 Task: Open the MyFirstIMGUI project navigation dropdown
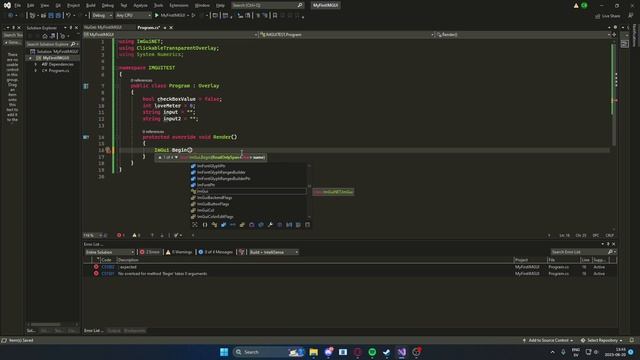[x=170, y=35]
